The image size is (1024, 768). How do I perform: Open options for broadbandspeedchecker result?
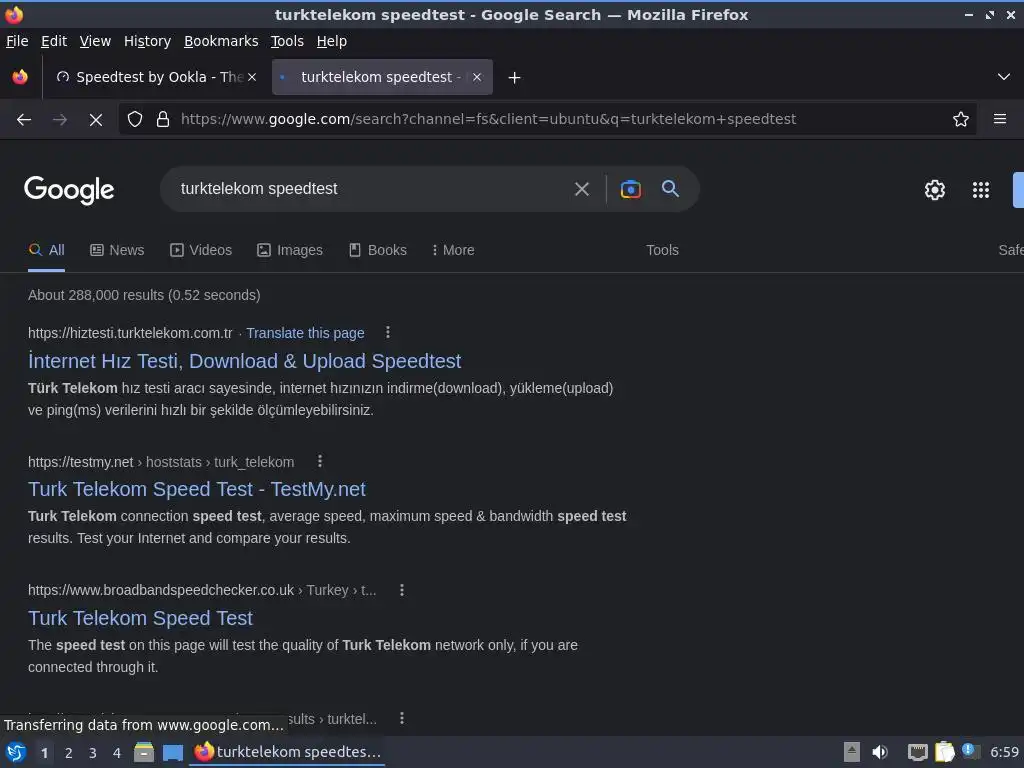click(x=402, y=590)
